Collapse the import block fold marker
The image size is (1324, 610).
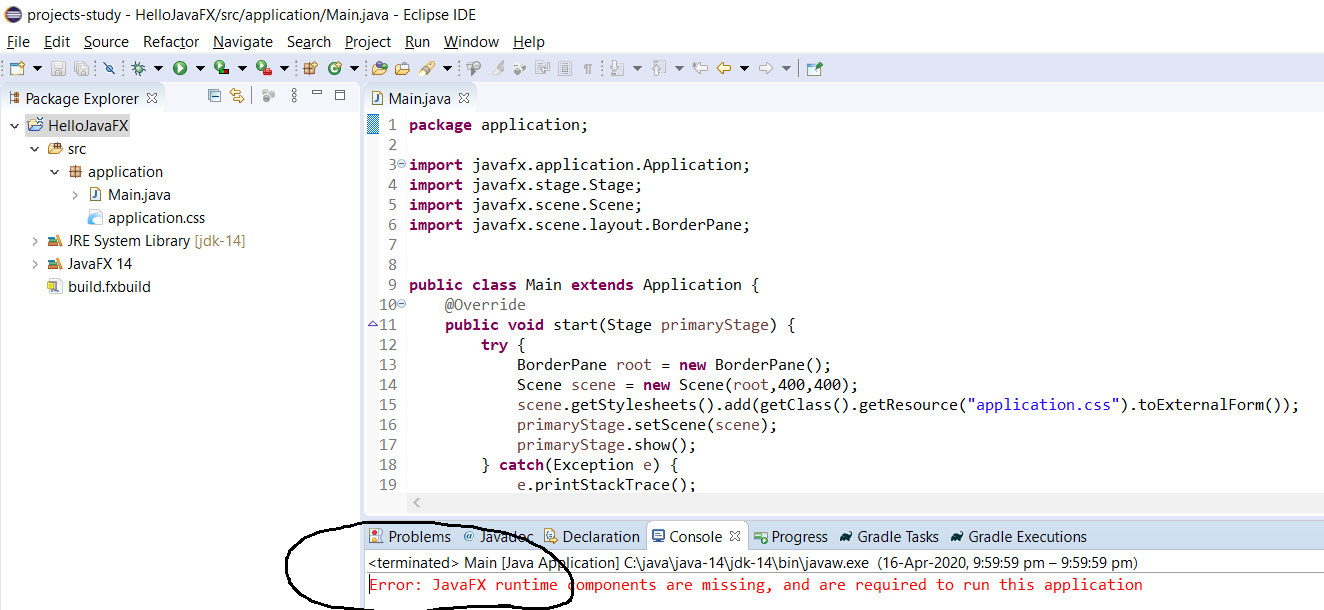(401, 164)
